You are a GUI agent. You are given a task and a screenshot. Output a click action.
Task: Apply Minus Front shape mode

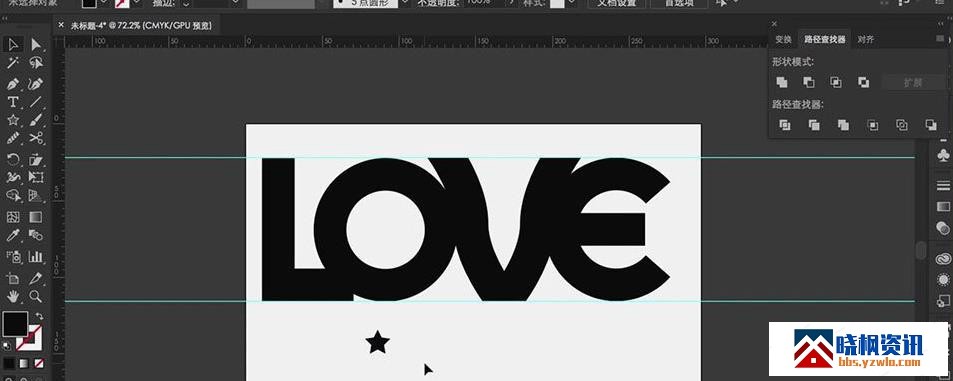pyautogui.click(x=809, y=82)
